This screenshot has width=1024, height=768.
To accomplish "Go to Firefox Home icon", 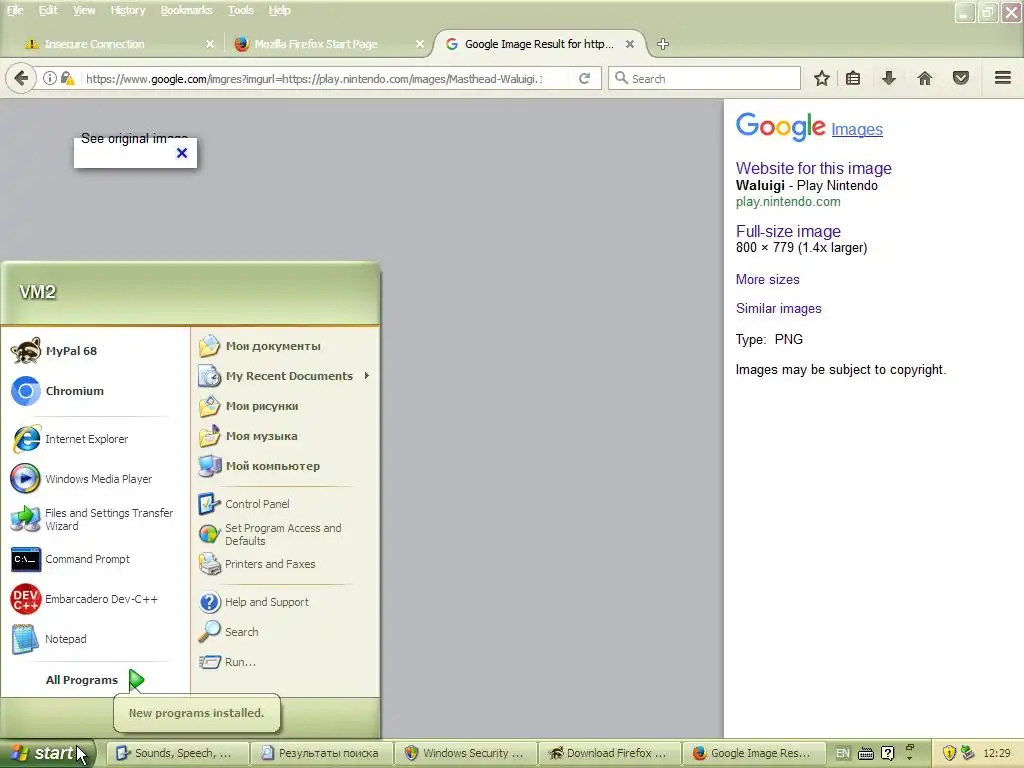I will pos(925,78).
